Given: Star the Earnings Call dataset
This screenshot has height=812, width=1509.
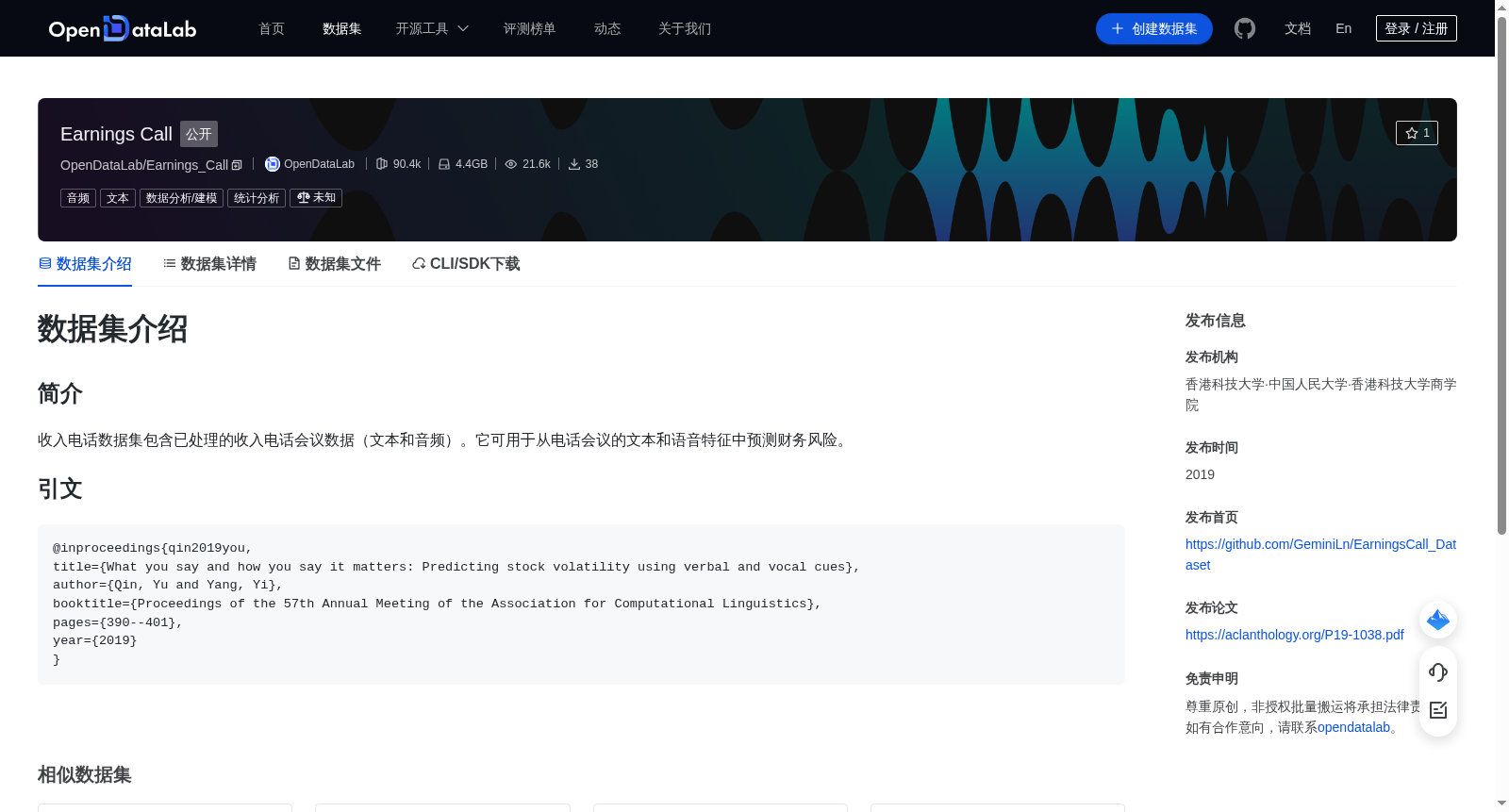Looking at the screenshot, I should 1417,133.
